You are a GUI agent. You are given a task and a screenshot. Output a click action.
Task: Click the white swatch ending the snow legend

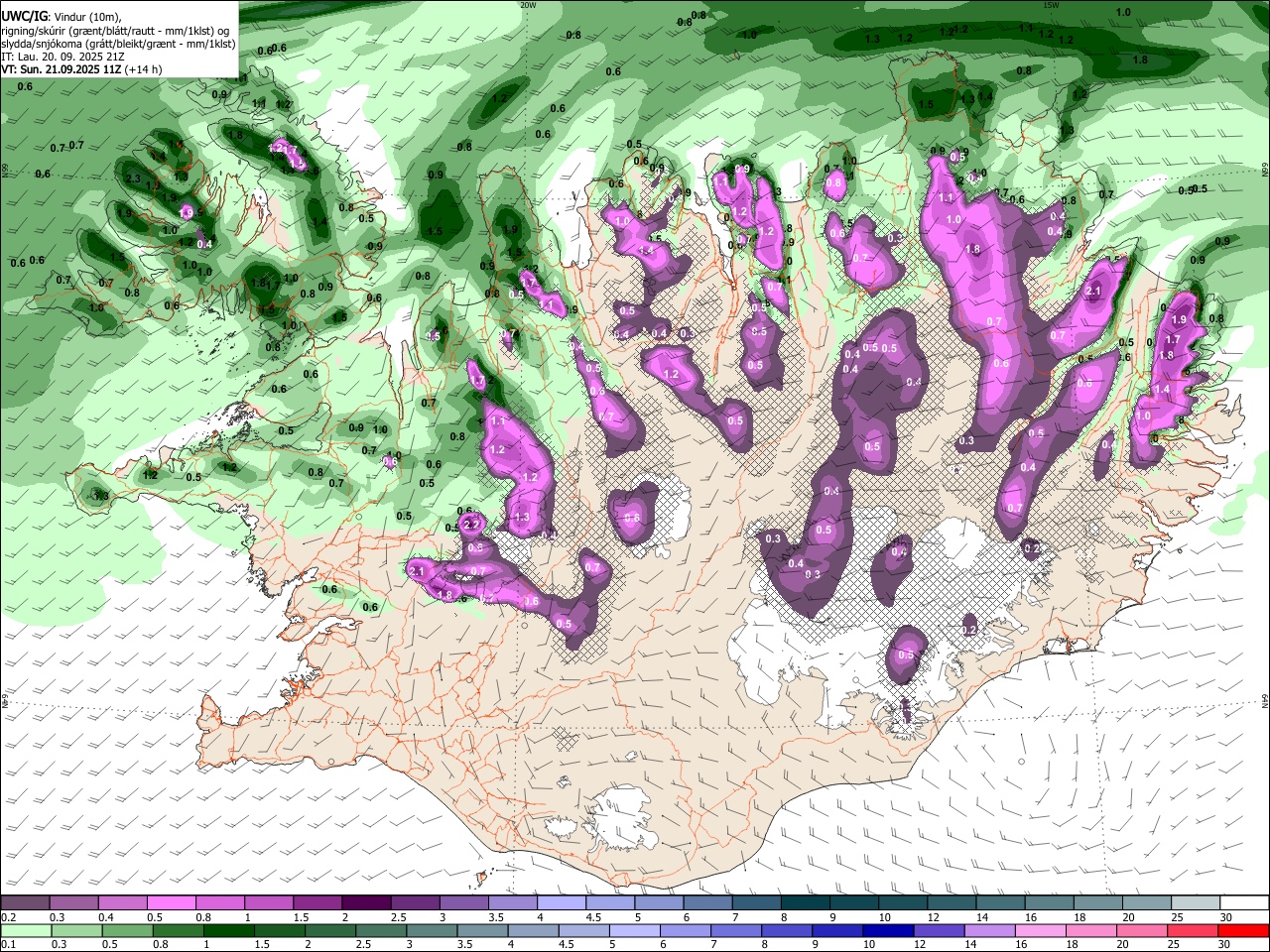tap(1244, 902)
